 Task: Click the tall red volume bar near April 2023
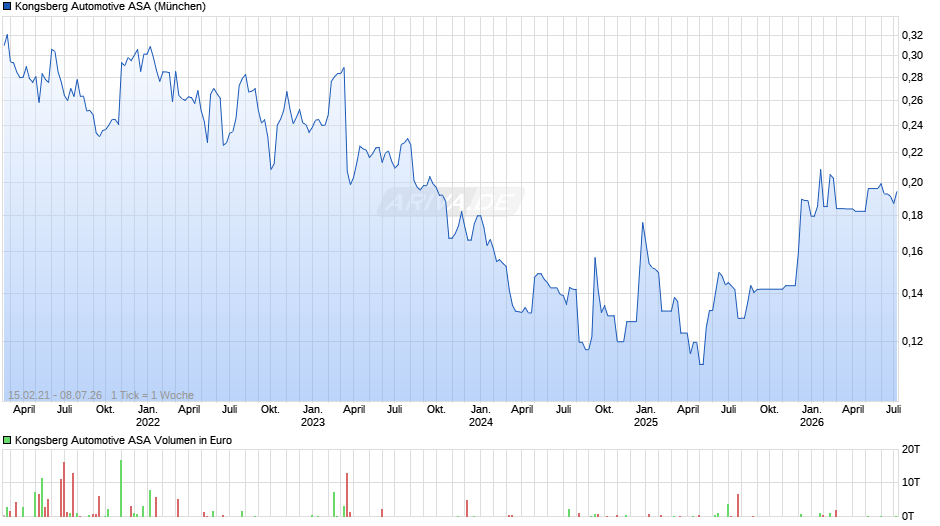(x=347, y=495)
